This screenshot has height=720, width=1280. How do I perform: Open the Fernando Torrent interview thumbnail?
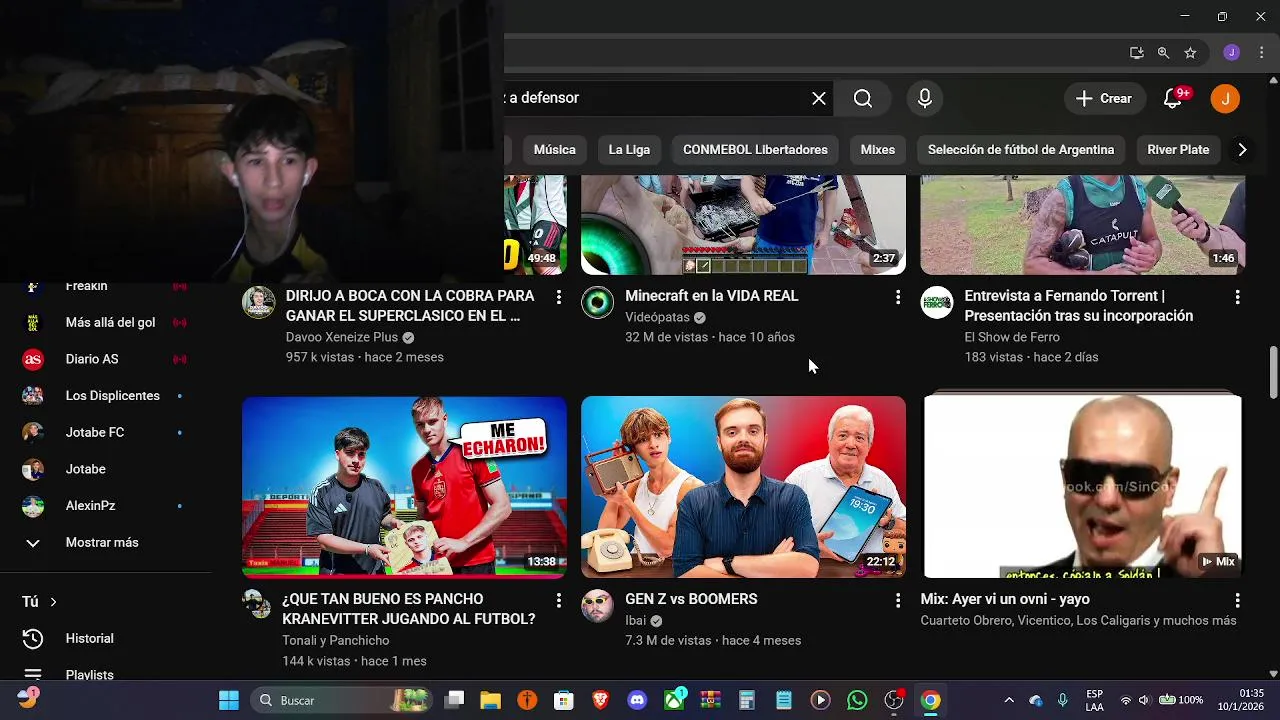(x=1083, y=225)
